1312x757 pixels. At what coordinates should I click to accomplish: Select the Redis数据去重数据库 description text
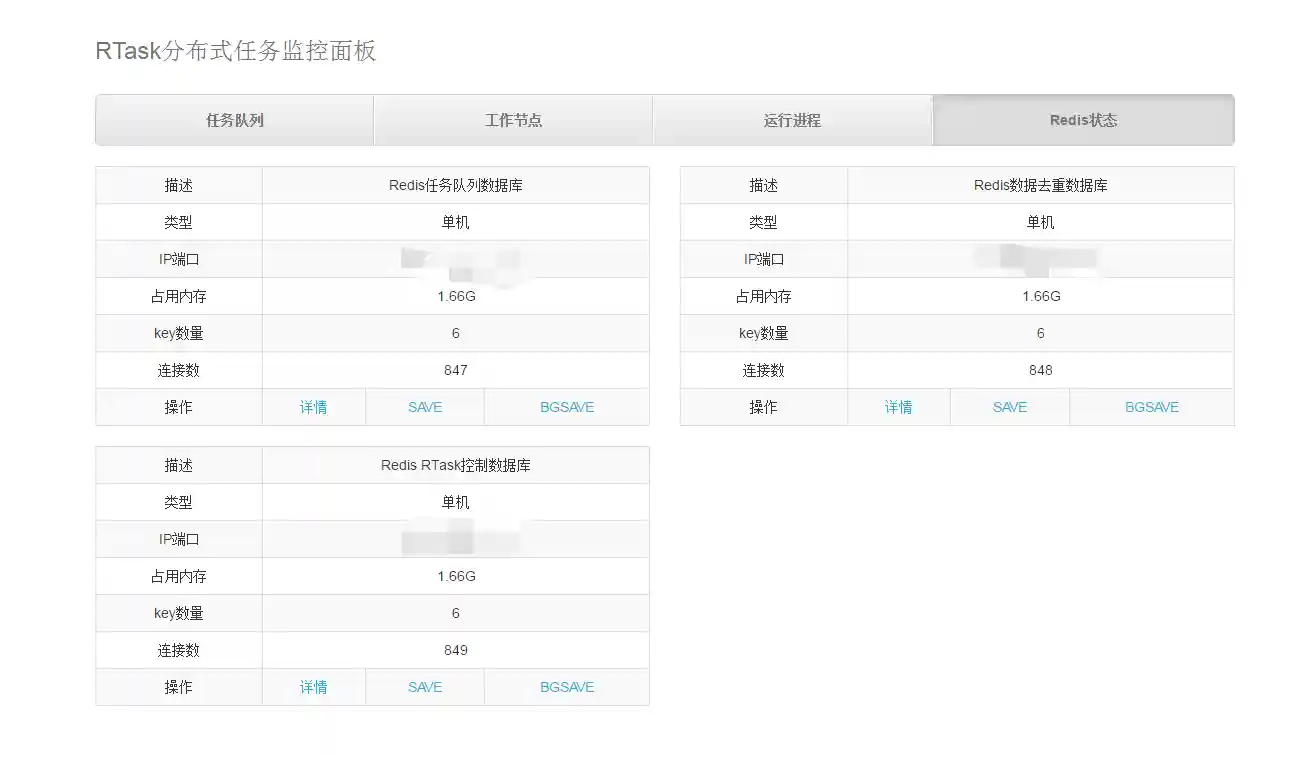tap(1040, 185)
